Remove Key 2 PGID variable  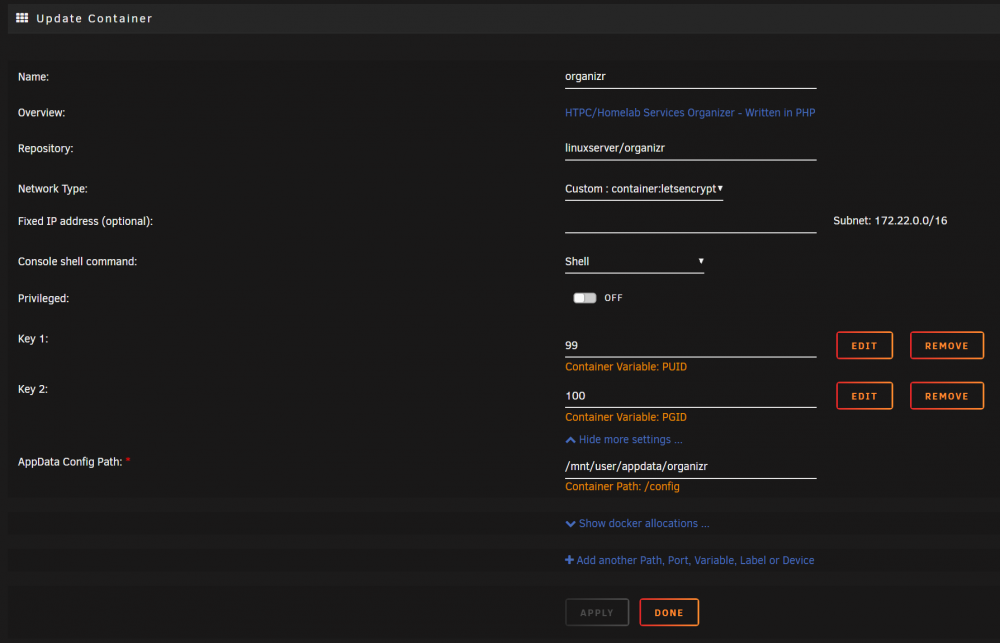click(946, 396)
